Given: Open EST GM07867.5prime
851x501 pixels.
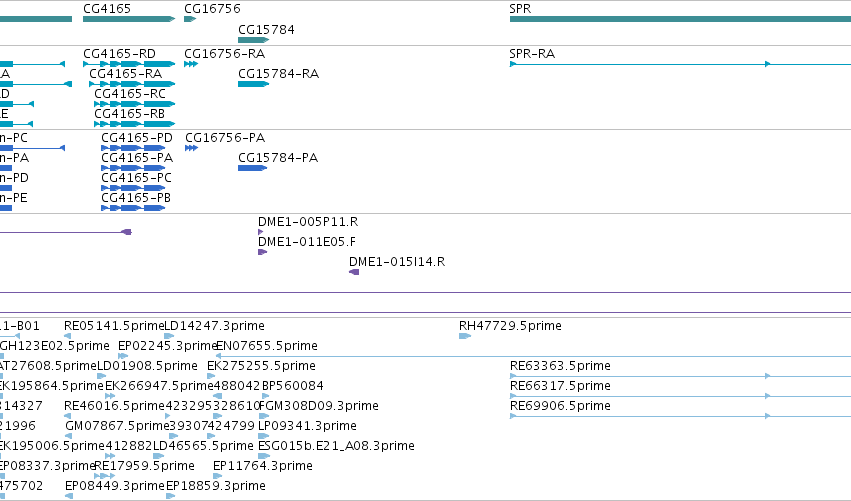Looking at the screenshot, I should pyautogui.click(x=118, y=427).
